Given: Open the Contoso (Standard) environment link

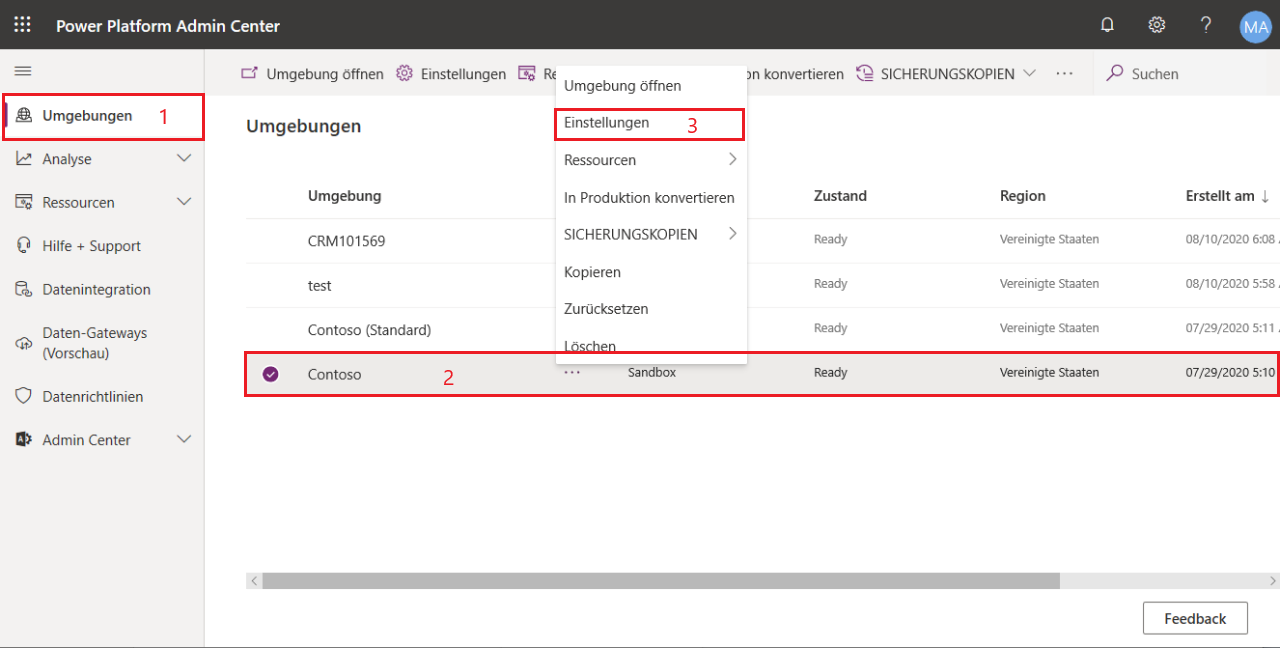Looking at the screenshot, I should [x=369, y=329].
